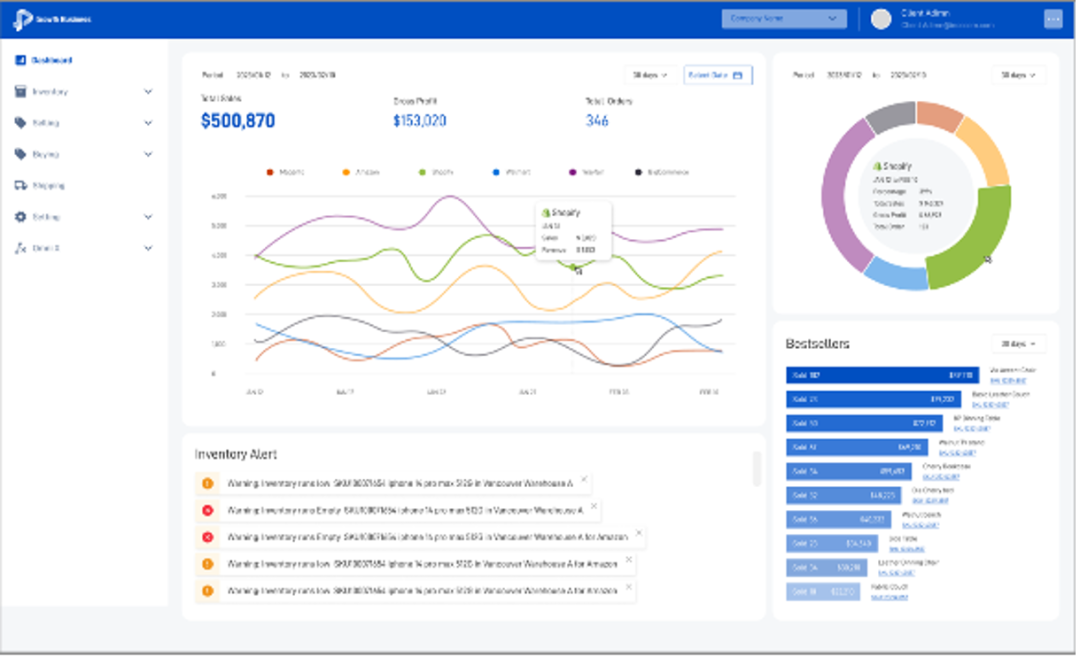Viewport: 1080px width, 657px height.
Task: Click the Total Orders value 346
Action: tap(596, 121)
